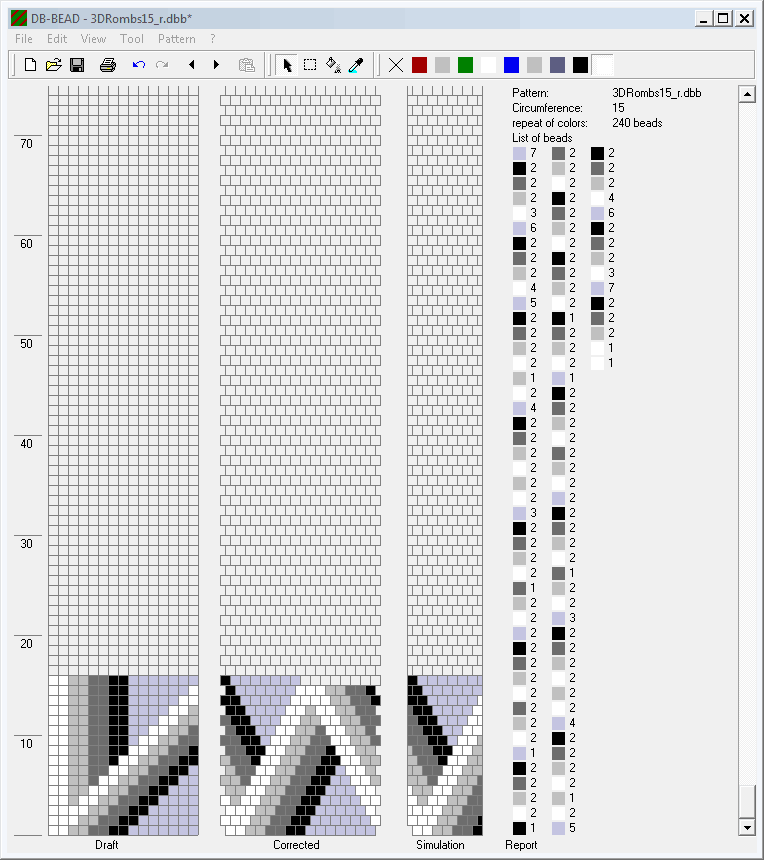Choose the blue color swatch
The width and height of the screenshot is (764, 860).
pyautogui.click(x=512, y=65)
